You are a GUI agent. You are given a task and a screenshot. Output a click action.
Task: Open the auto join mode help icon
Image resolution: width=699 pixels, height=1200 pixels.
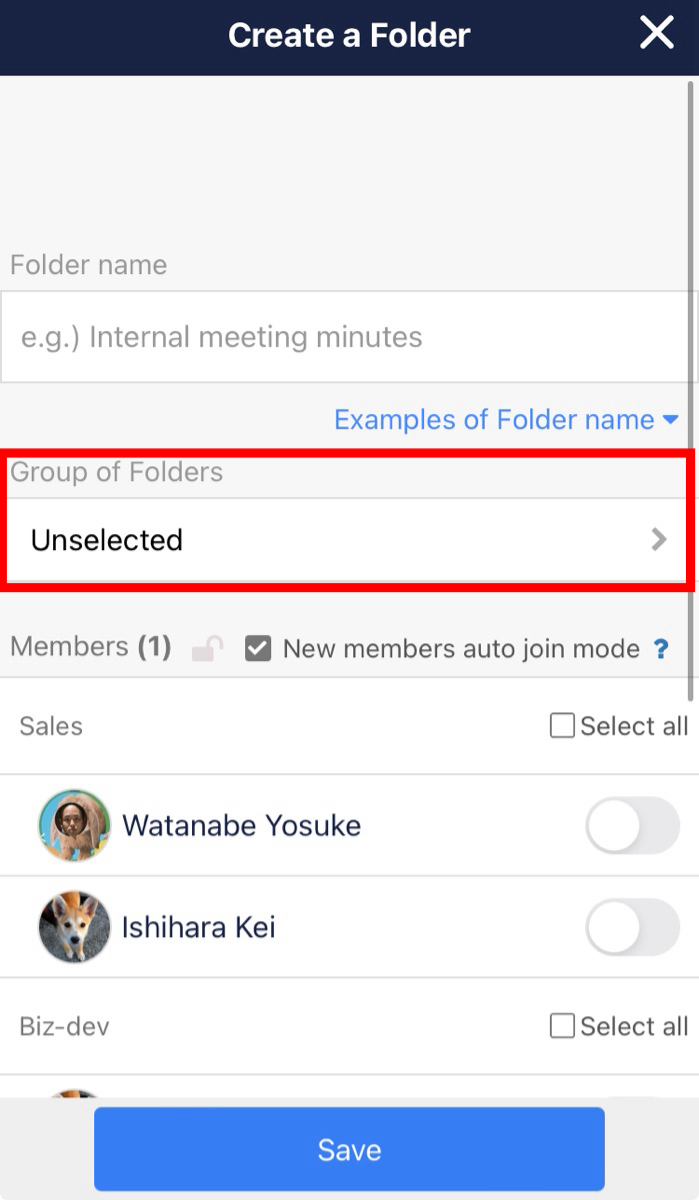point(661,649)
